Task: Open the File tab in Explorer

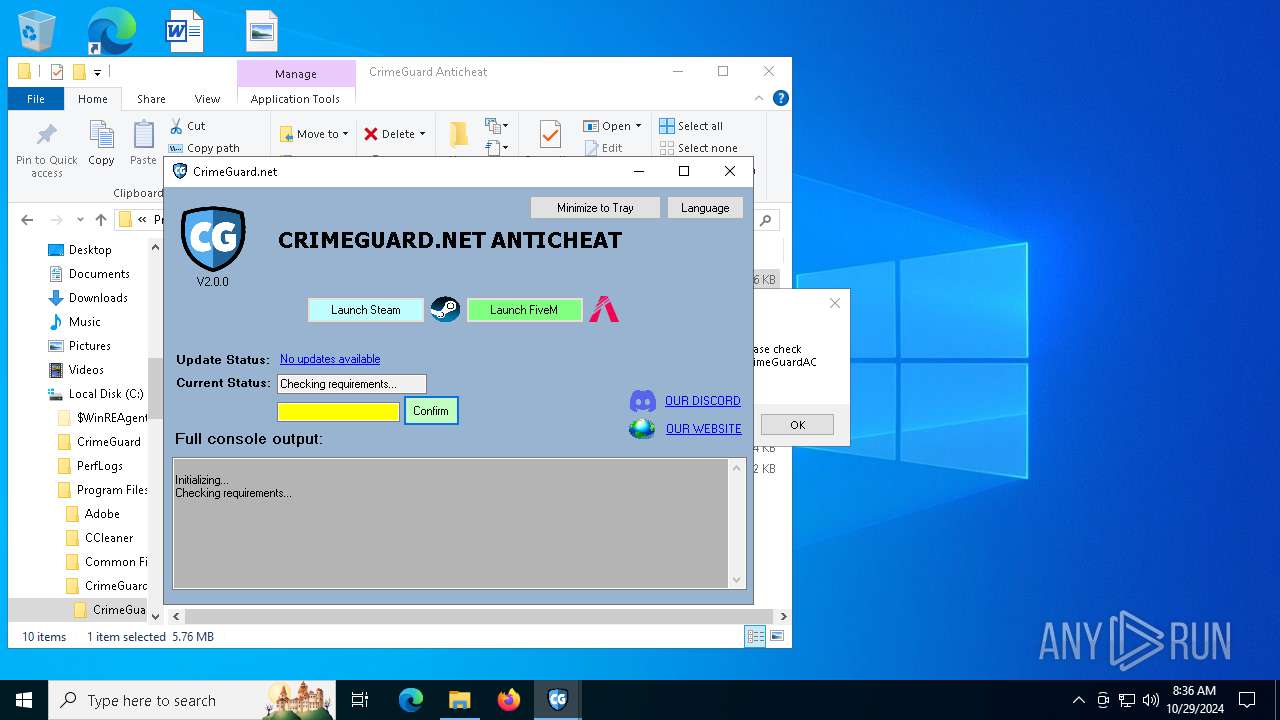Action: point(36,99)
